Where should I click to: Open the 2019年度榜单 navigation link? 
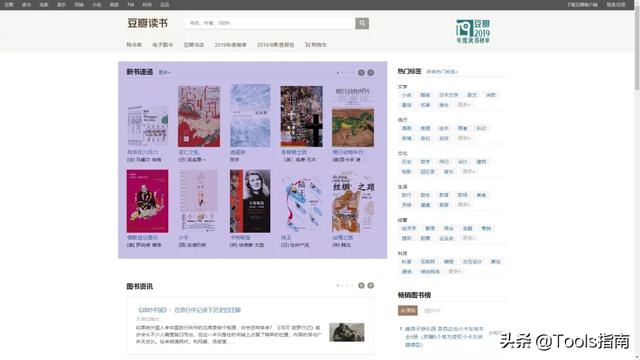point(231,45)
